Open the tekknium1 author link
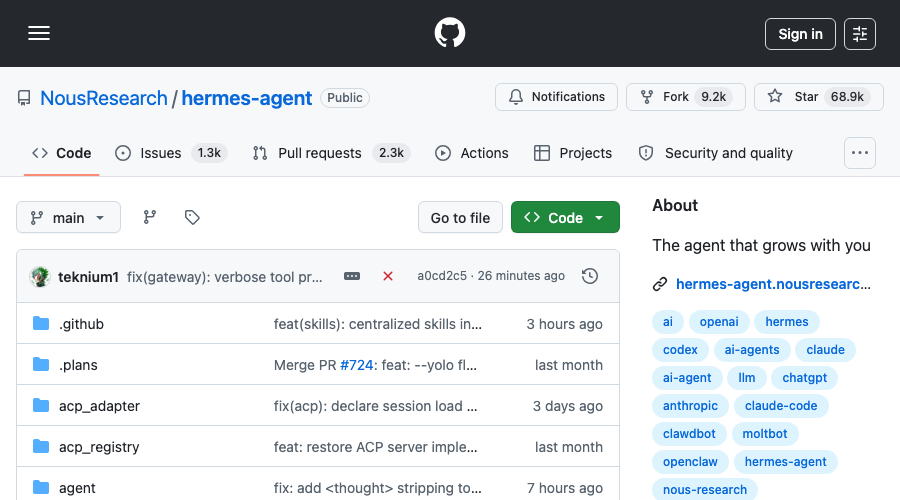Screen dimensions: 900x500 88,277
